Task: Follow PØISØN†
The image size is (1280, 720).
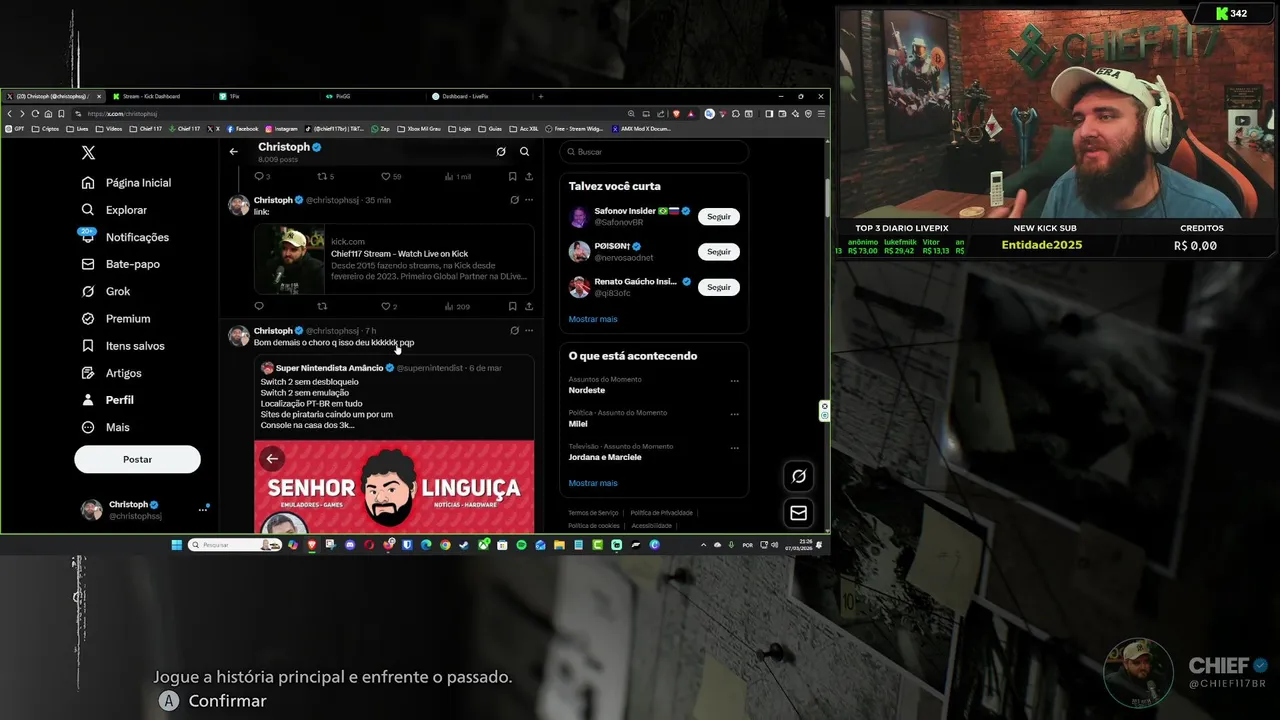Action: click(x=718, y=252)
